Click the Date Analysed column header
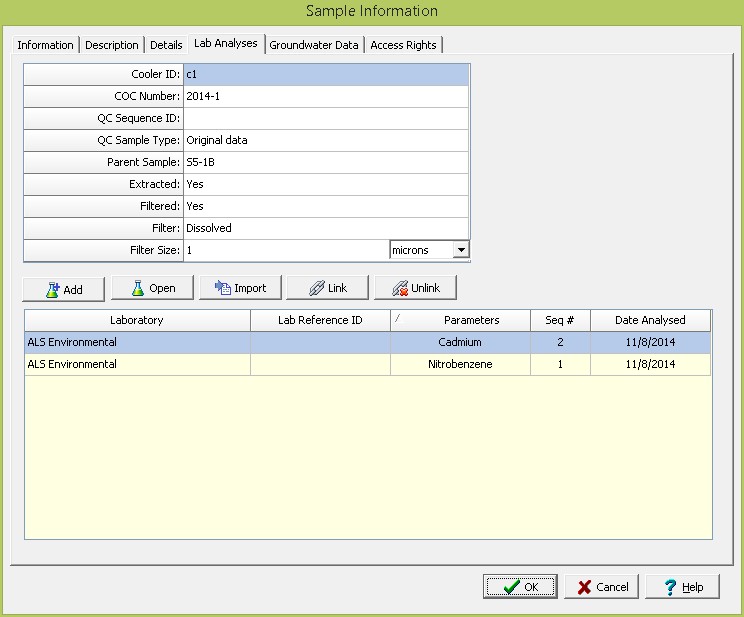744x617 pixels. [x=650, y=320]
